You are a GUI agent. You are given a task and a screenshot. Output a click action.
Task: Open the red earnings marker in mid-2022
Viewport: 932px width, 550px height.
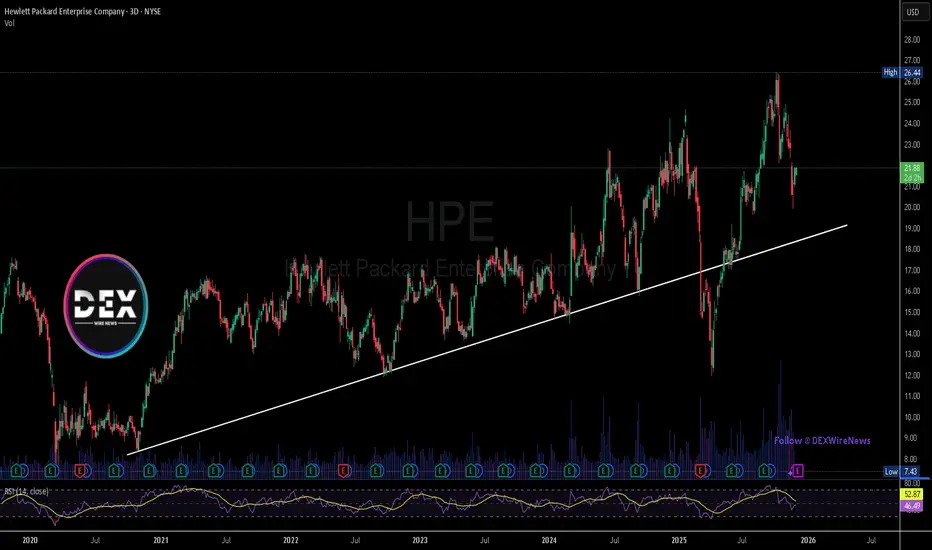[x=343, y=471]
